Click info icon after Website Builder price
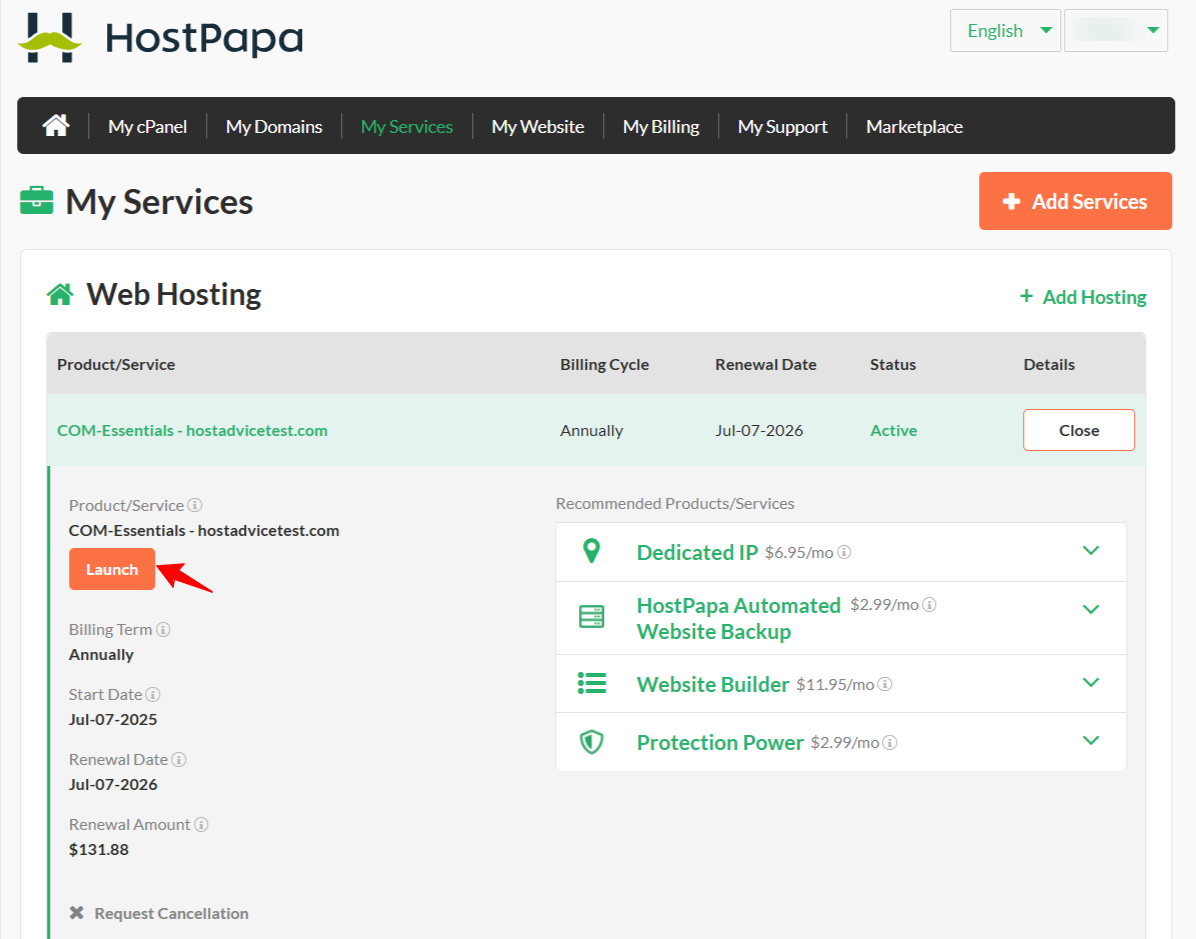This screenshot has height=939, width=1196. (x=885, y=684)
